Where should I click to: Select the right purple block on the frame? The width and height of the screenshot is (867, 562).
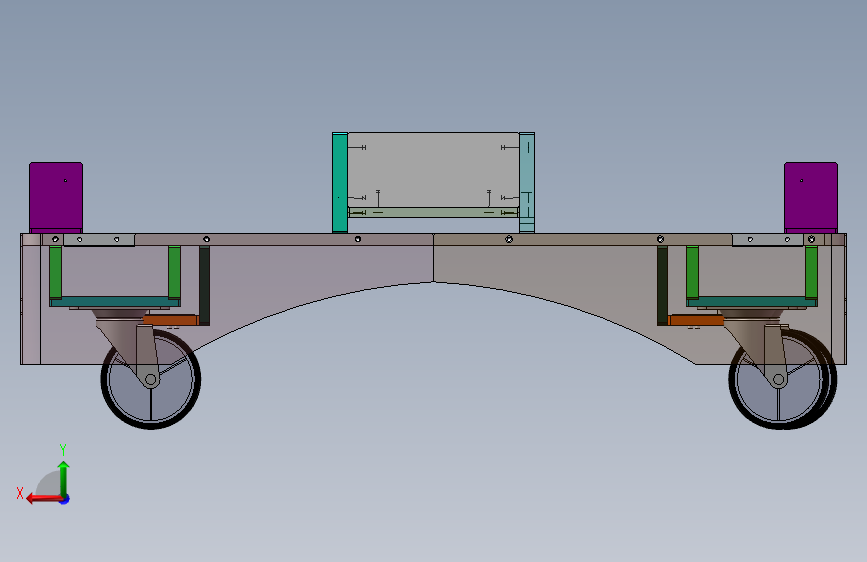[x=811, y=197]
